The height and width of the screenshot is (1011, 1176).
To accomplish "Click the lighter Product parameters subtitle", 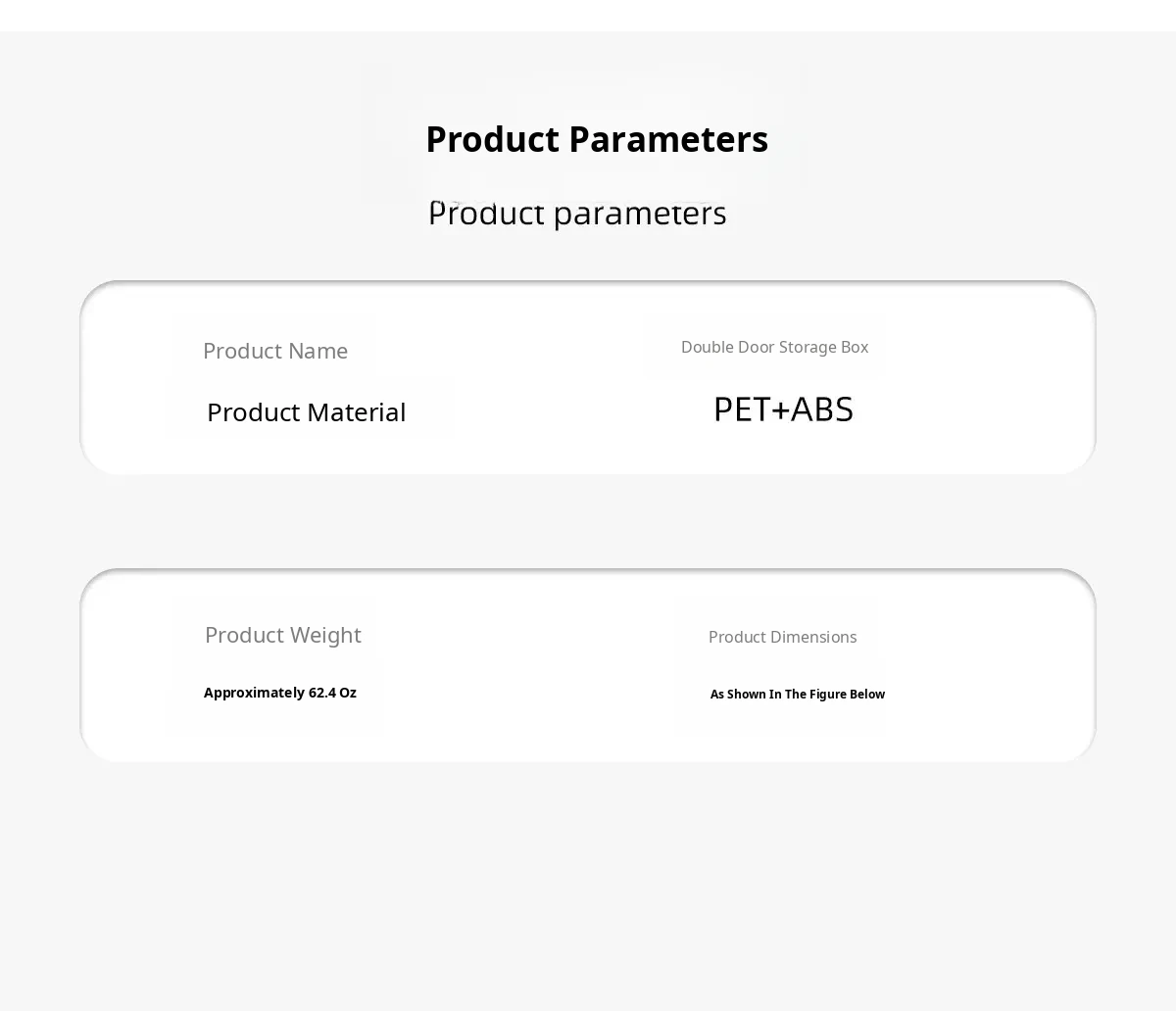I will tap(577, 213).
